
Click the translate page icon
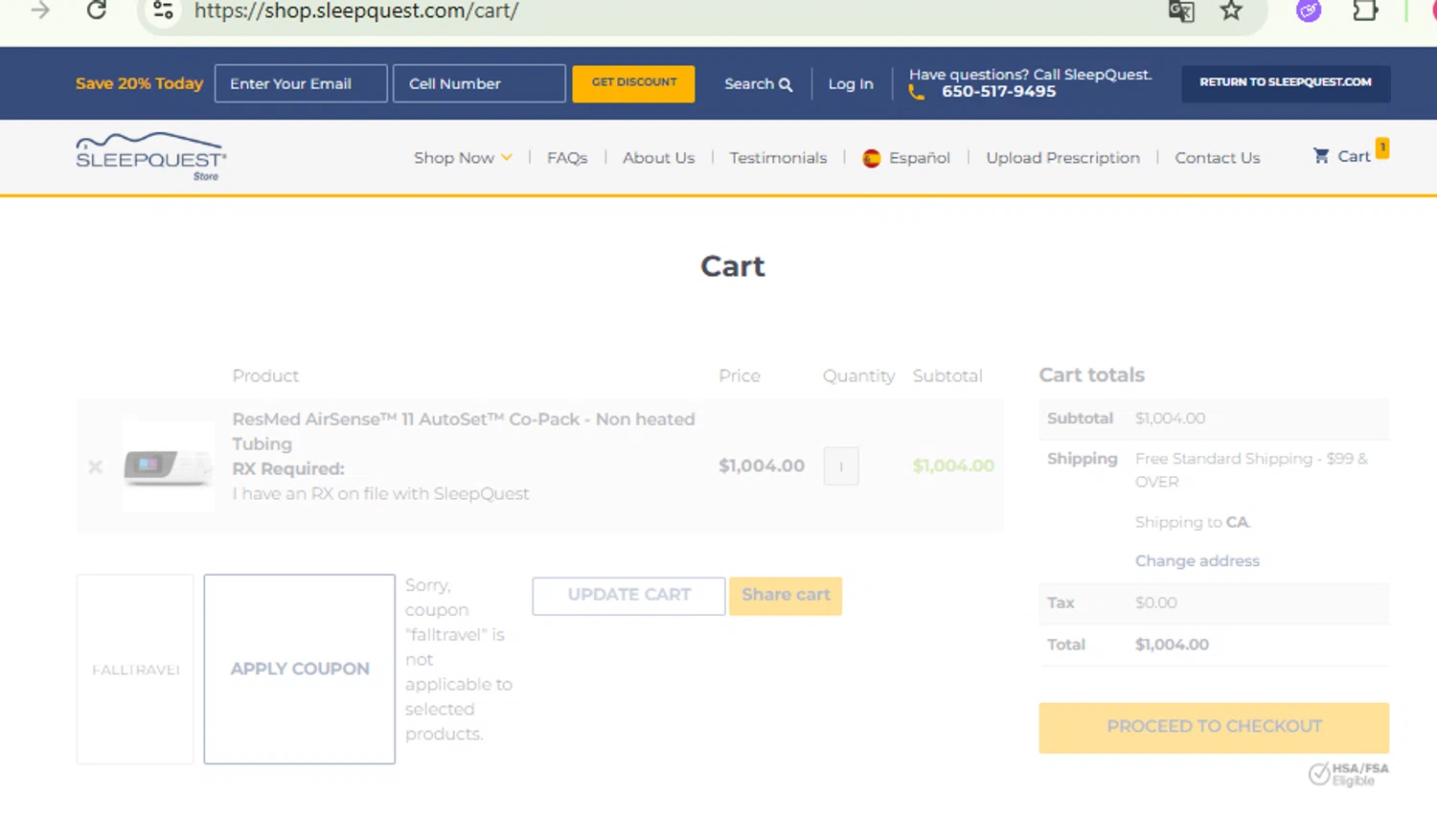(1181, 11)
